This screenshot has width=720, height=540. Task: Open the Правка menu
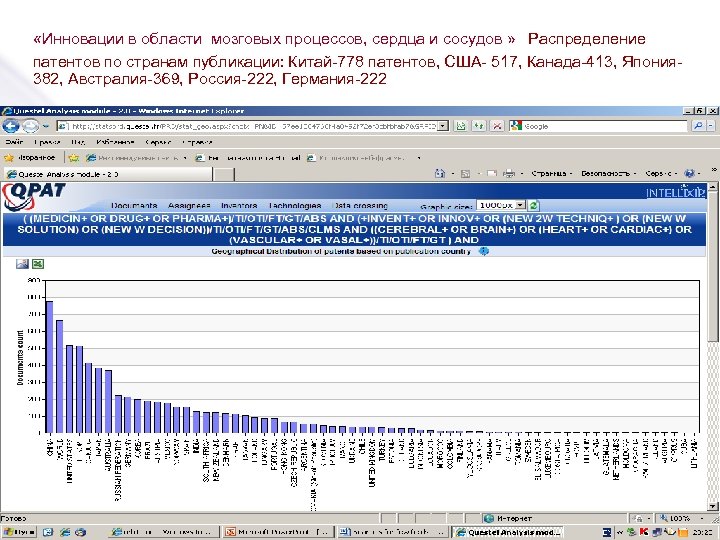[x=47, y=142]
